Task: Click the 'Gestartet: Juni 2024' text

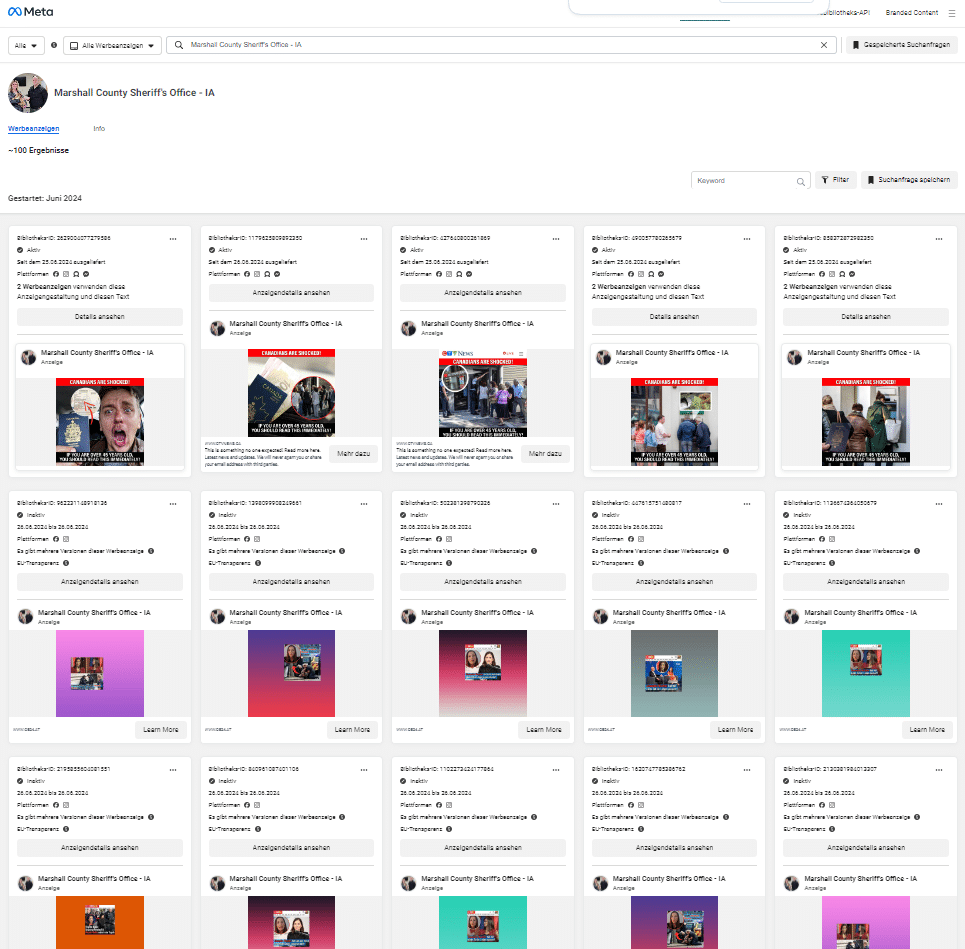Action: pyautogui.click(x=45, y=198)
